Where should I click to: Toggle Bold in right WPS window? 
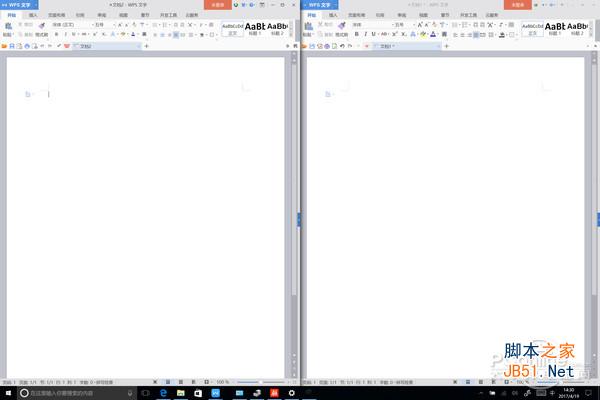357,34
